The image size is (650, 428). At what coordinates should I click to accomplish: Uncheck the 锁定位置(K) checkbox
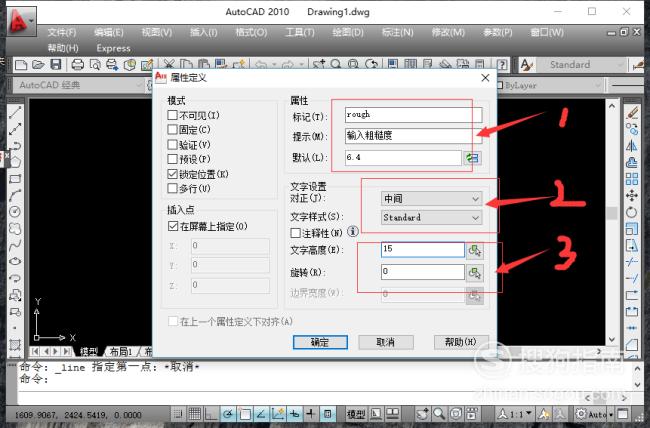(x=172, y=174)
